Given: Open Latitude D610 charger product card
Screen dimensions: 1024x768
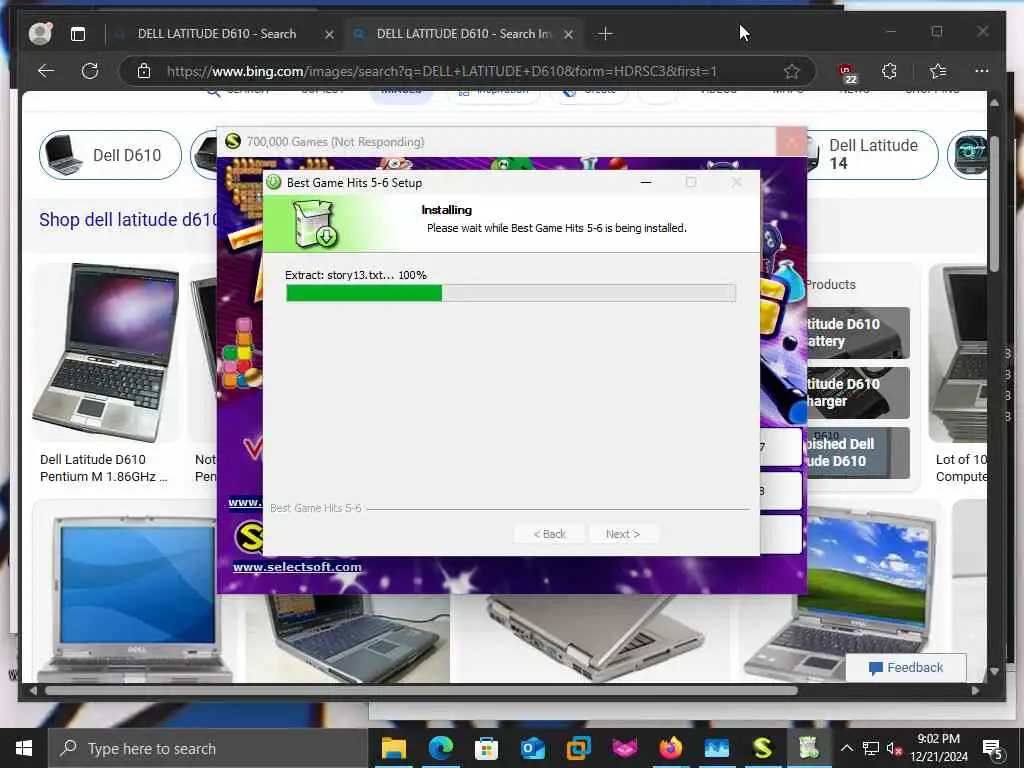Looking at the screenshot, I should [857, 392].
